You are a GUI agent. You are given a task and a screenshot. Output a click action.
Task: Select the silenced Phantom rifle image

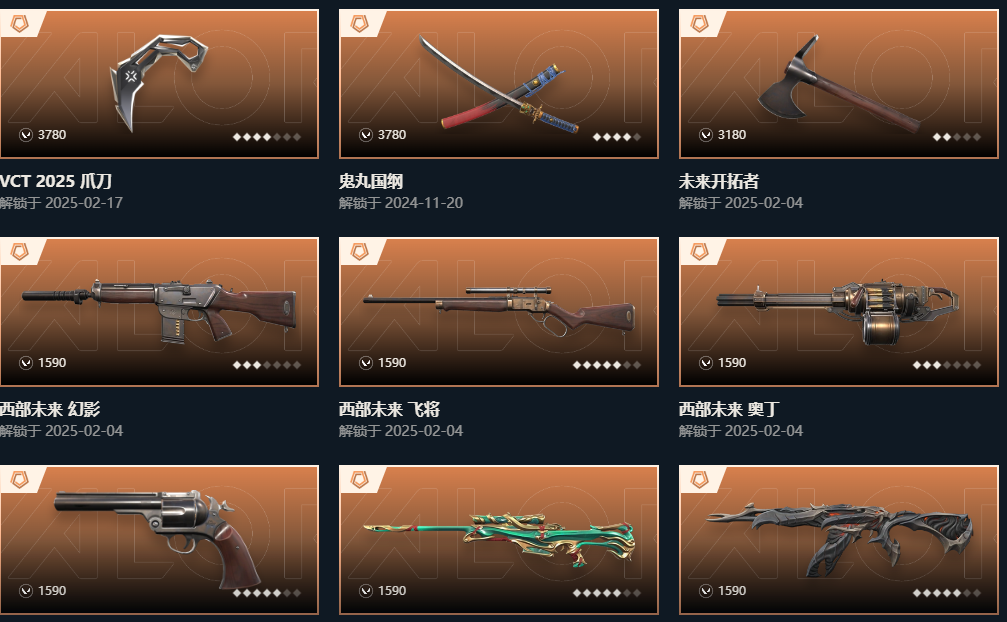159,309
